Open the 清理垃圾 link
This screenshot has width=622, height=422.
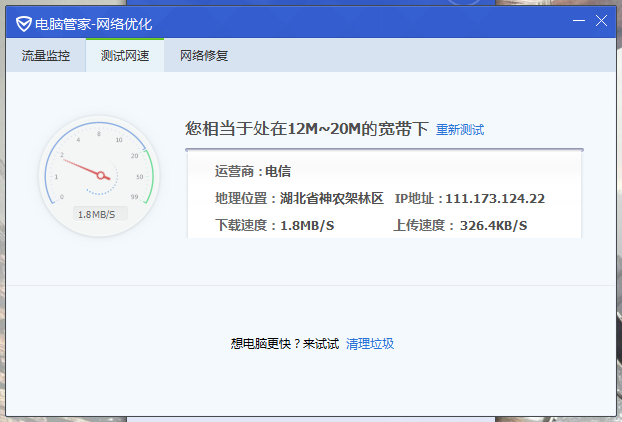tap(370, 343)
